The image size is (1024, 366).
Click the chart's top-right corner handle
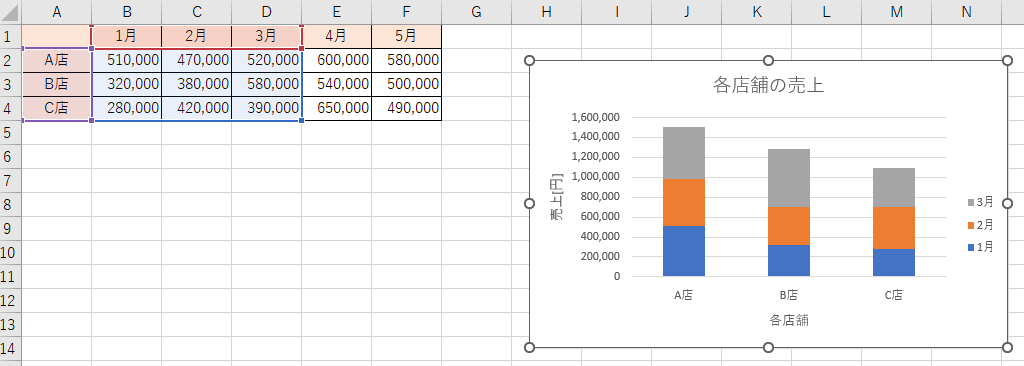tap(1007, 61)
